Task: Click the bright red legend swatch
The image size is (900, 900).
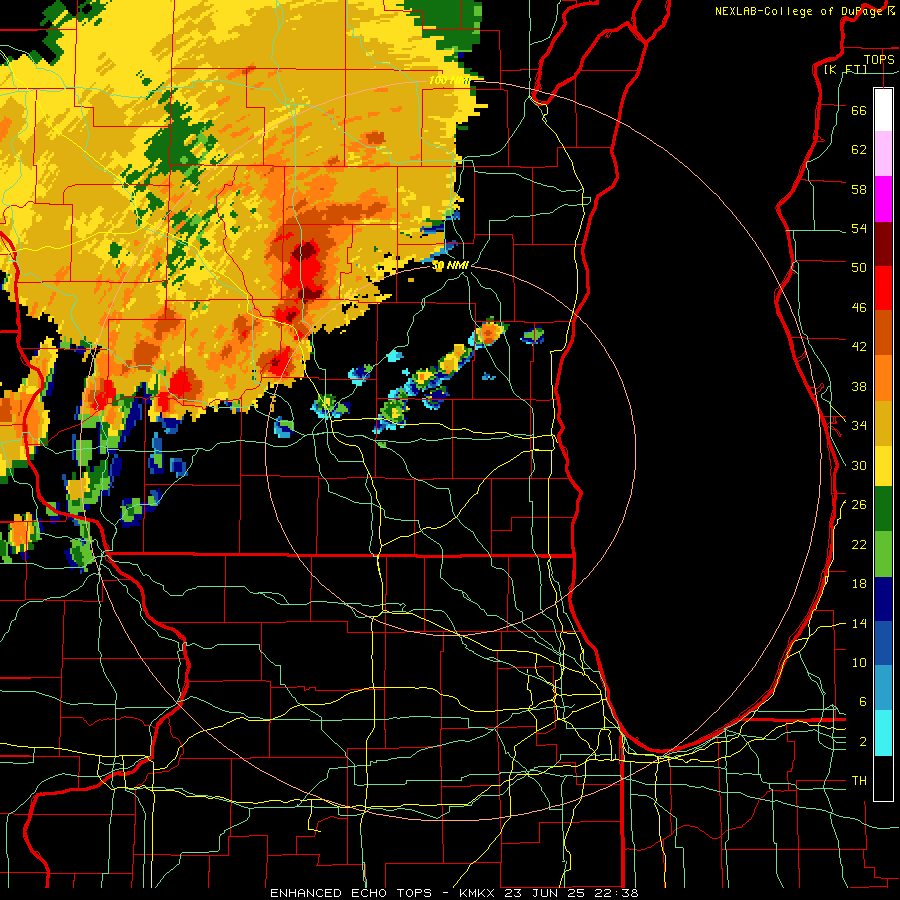Action: tap(883, 288)
